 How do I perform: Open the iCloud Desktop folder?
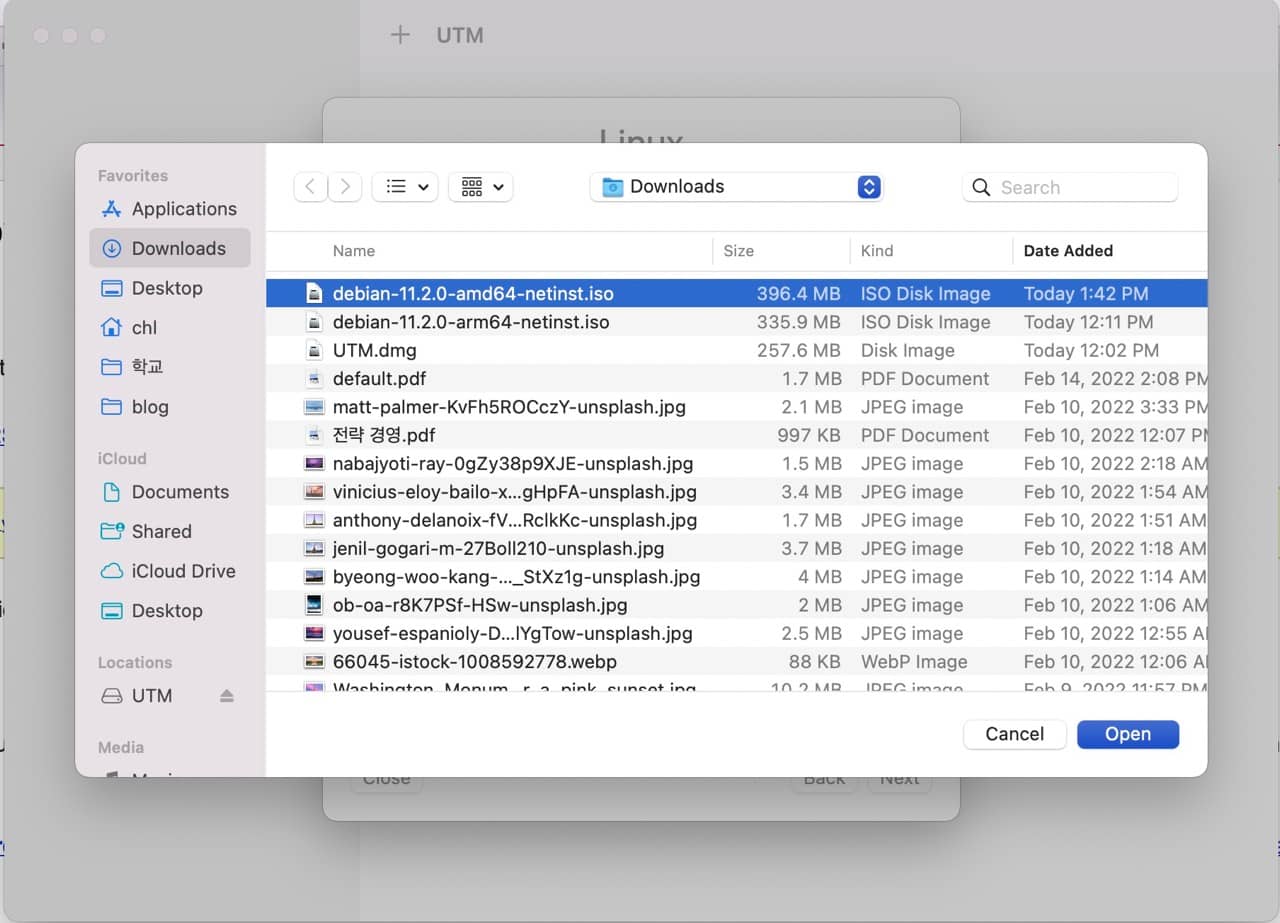click(x=170, y=611)
